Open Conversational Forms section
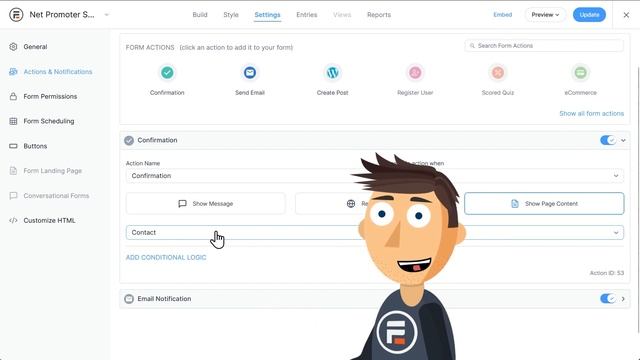 (x=56, y=196)
